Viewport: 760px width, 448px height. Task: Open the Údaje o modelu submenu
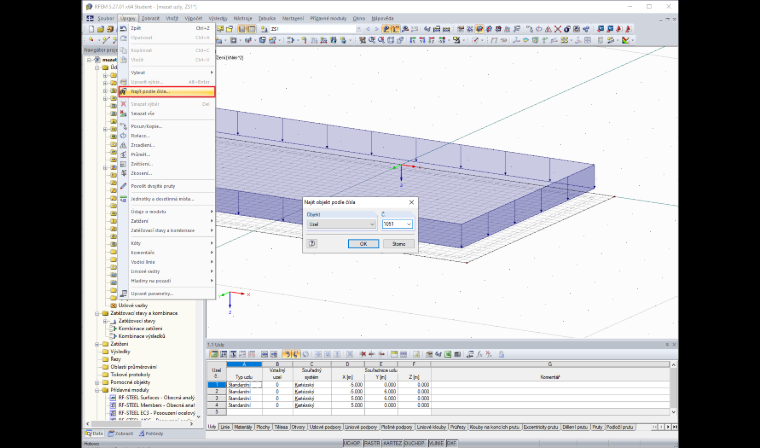[167, 211]
